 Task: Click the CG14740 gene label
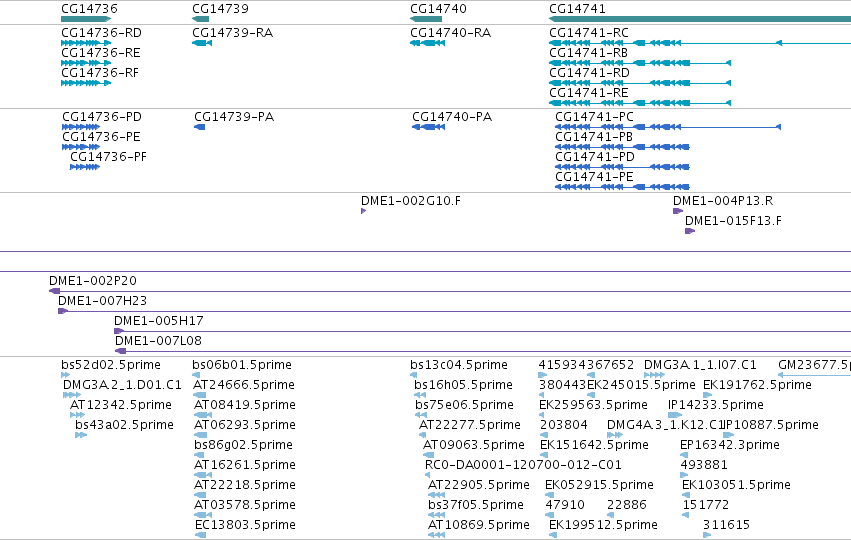438,9
